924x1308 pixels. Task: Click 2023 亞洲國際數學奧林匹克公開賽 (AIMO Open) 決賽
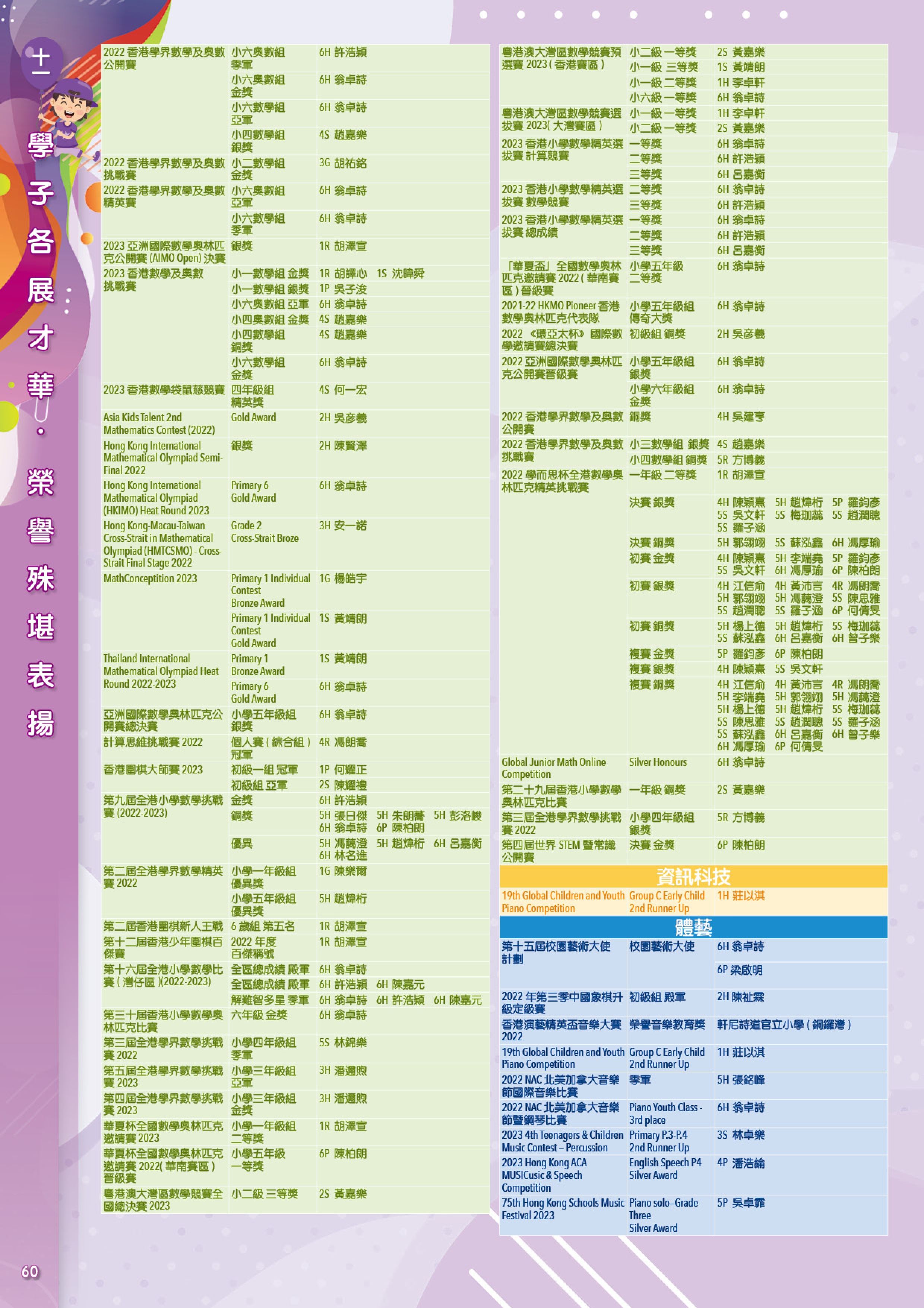tap(164, 252)
